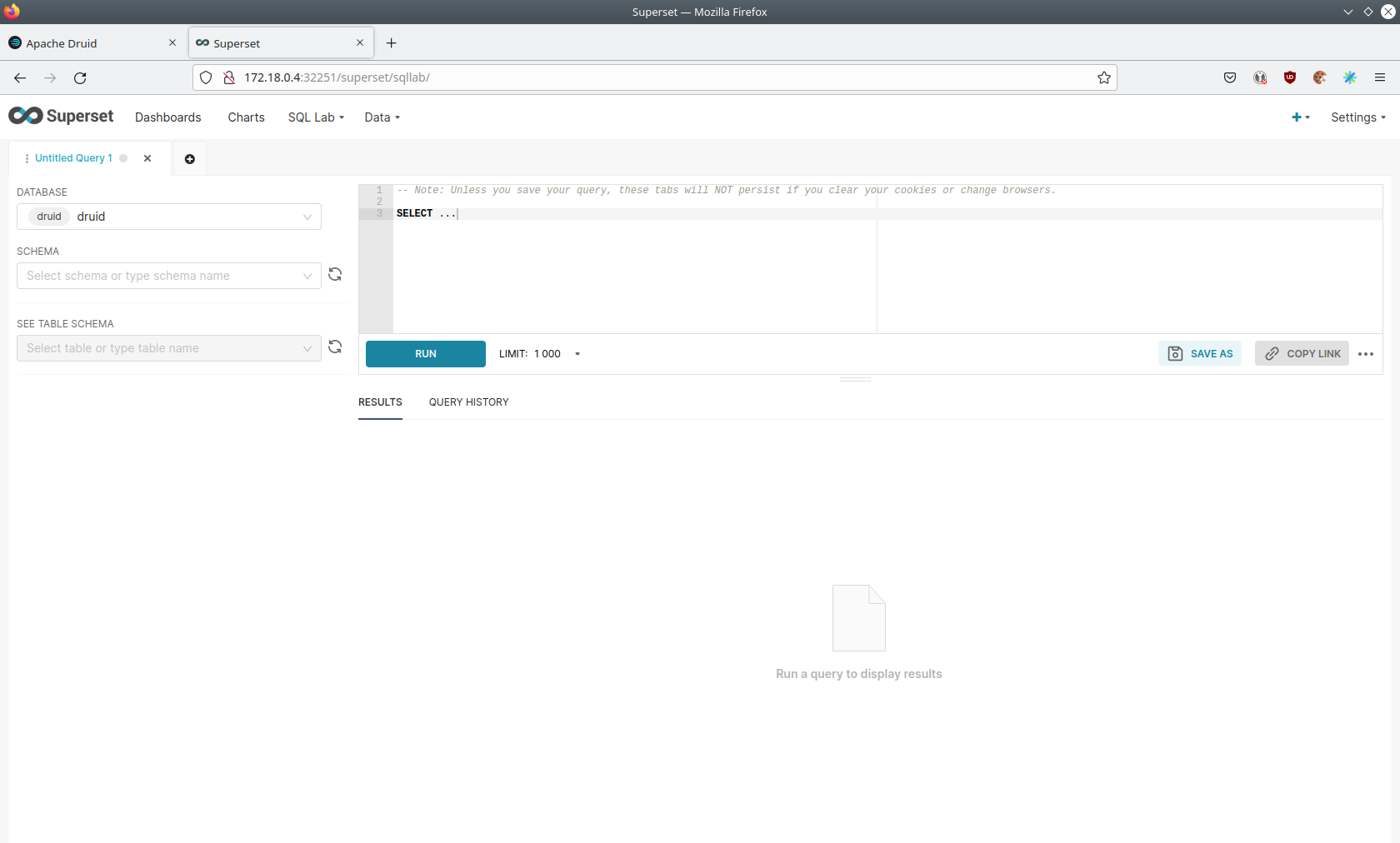Click the Firefox address bar URL

pos(337,77)
